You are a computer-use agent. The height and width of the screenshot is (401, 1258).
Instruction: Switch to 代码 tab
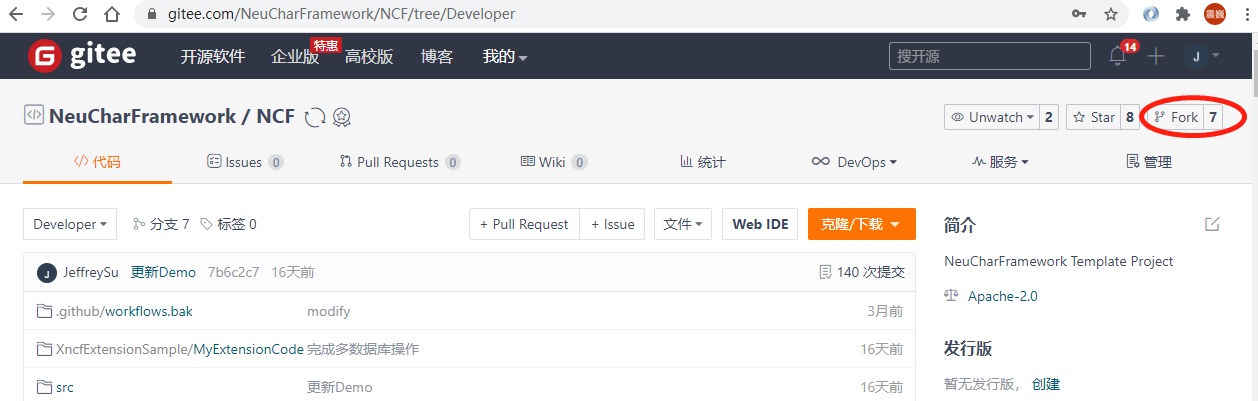tap(97, 162)
